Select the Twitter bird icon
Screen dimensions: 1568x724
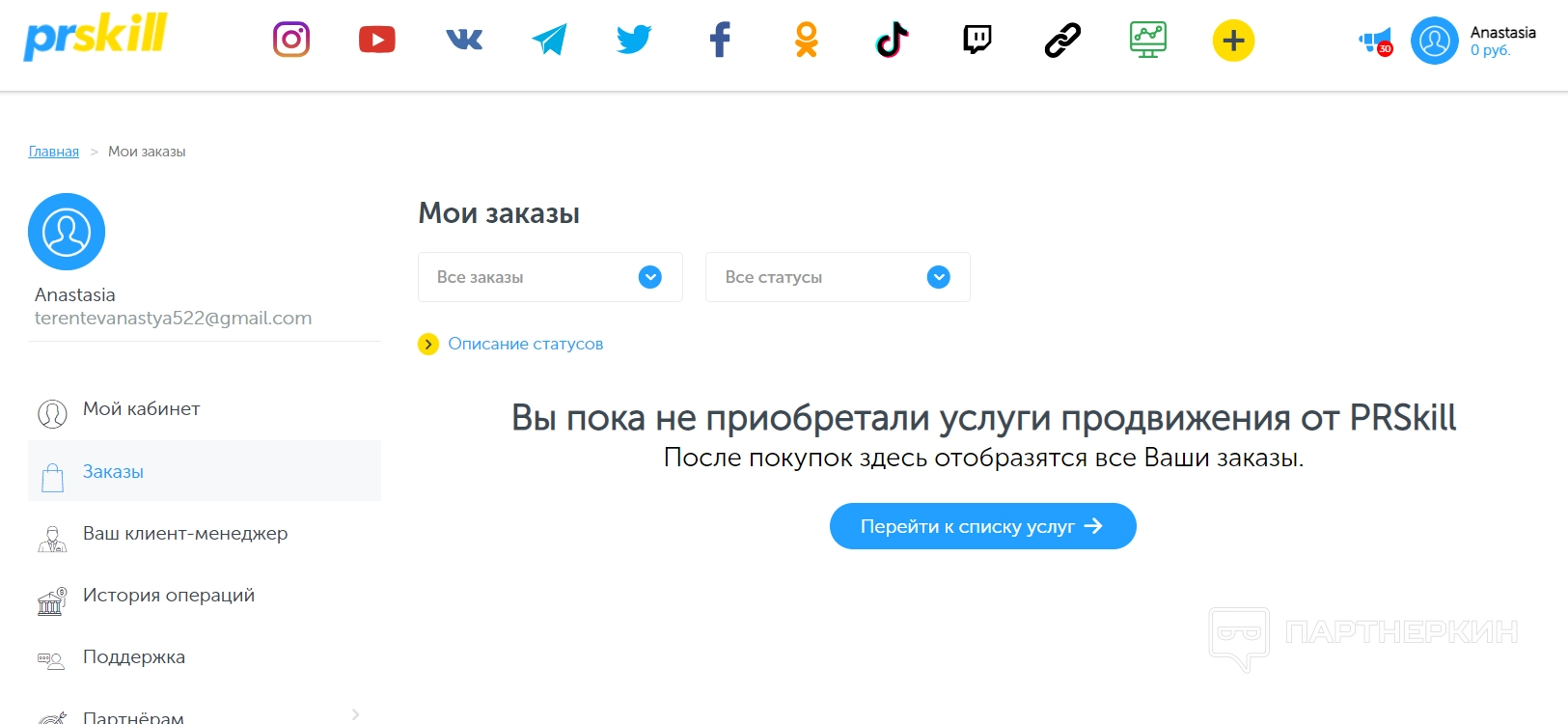(x=634, y=40)
